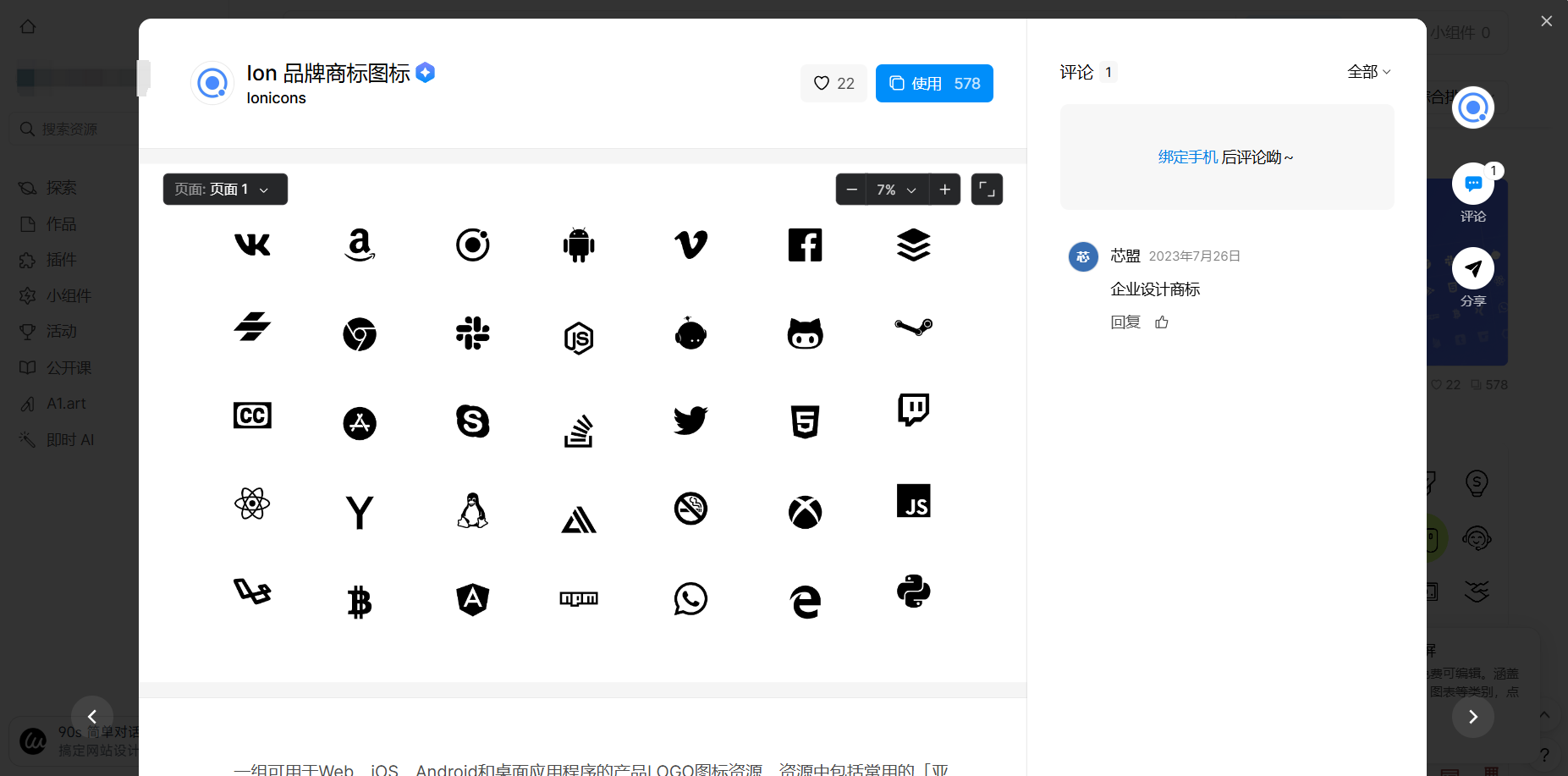The width and height of the screenshot is (1568, 776).
Task: Open 作品 in the left sidebar
Action: (x=61, y=224)
